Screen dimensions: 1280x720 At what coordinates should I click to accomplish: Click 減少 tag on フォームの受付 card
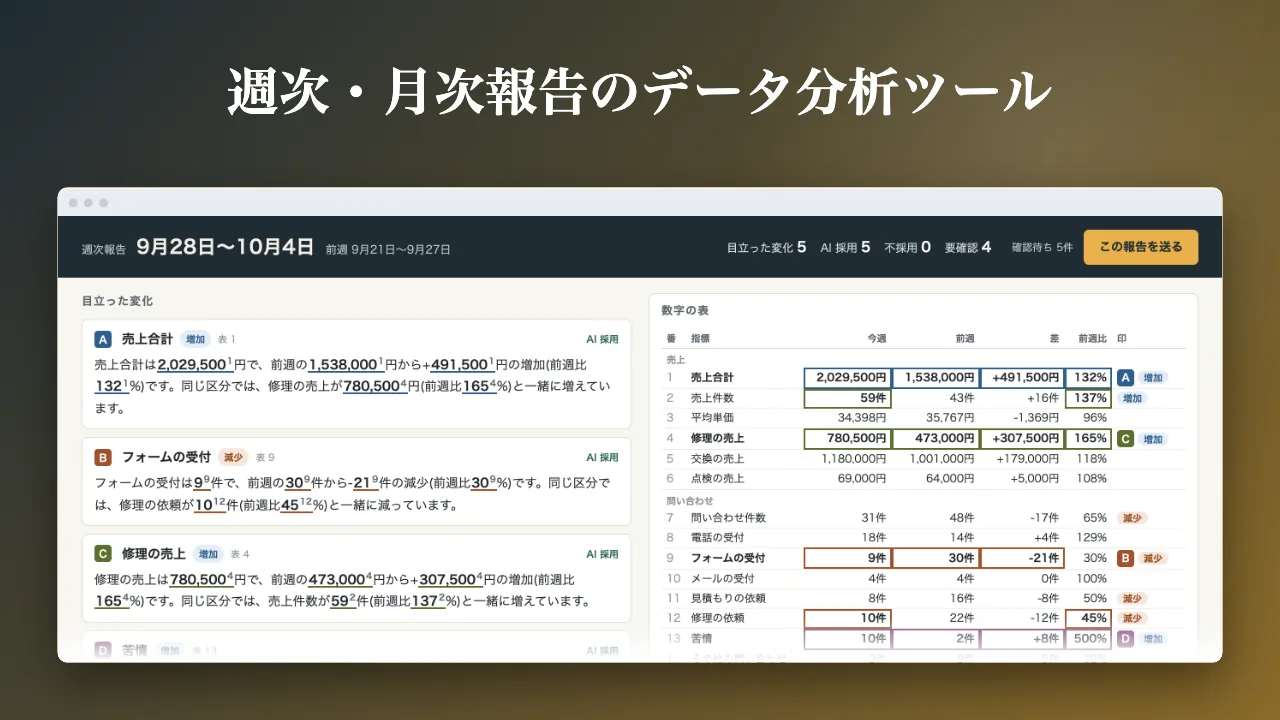(x=232, y=457)
